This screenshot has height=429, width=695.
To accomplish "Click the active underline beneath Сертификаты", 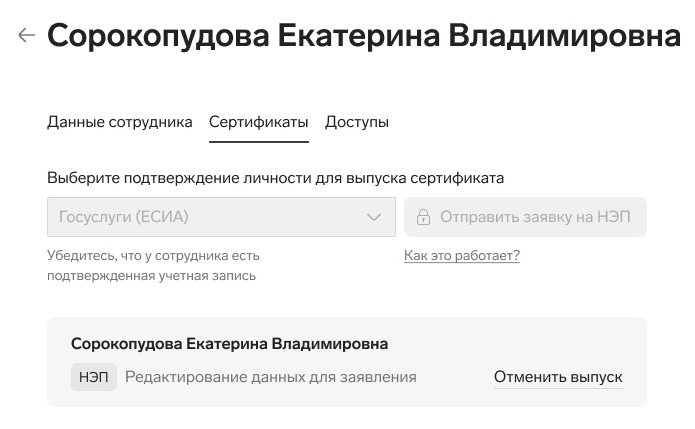I will click(x=258, y=142).
